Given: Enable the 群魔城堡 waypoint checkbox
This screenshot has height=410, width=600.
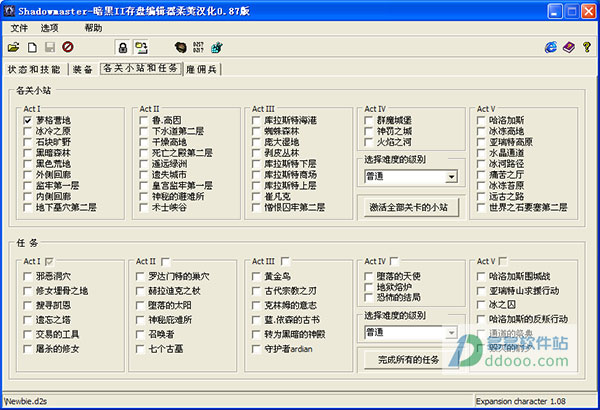Looking at the screenshot, I should 369,120.
